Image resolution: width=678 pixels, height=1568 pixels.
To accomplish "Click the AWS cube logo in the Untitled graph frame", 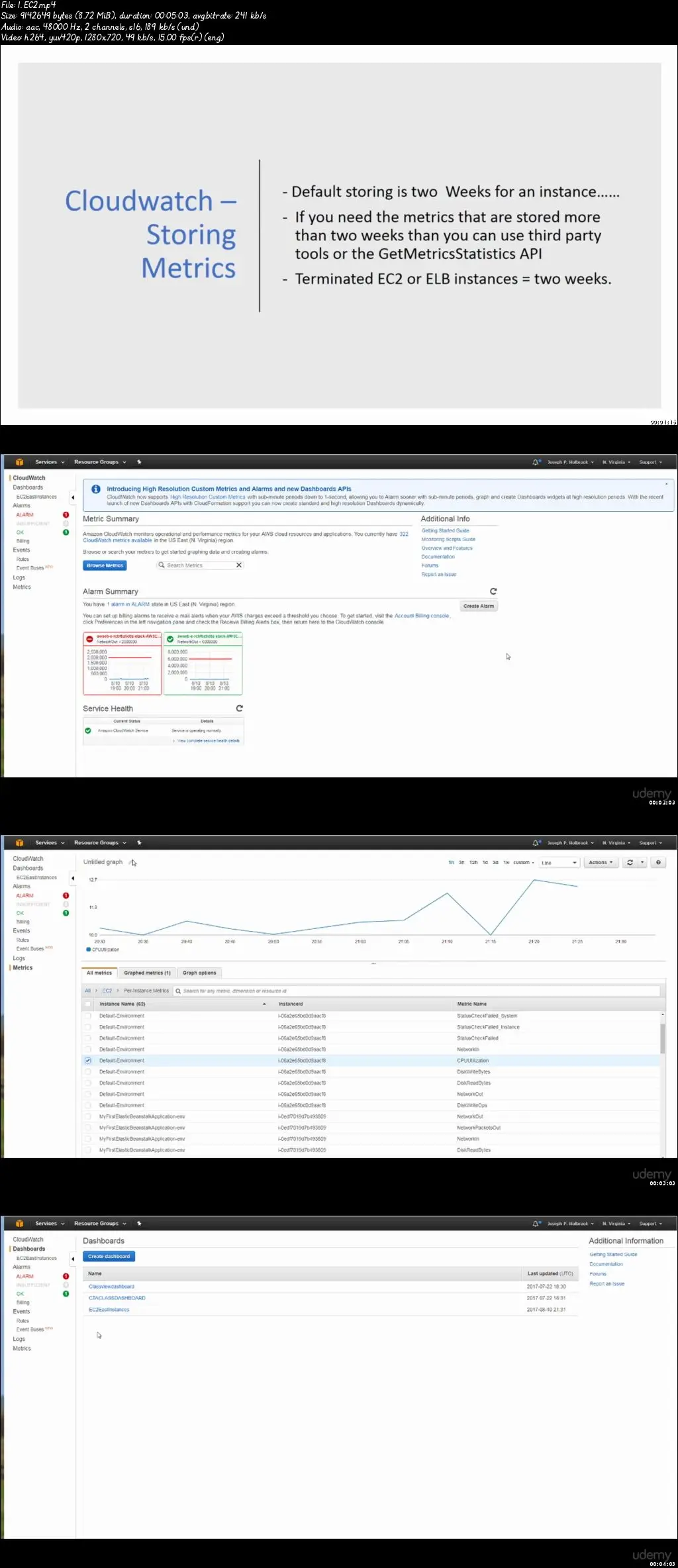I will [19, 843].
